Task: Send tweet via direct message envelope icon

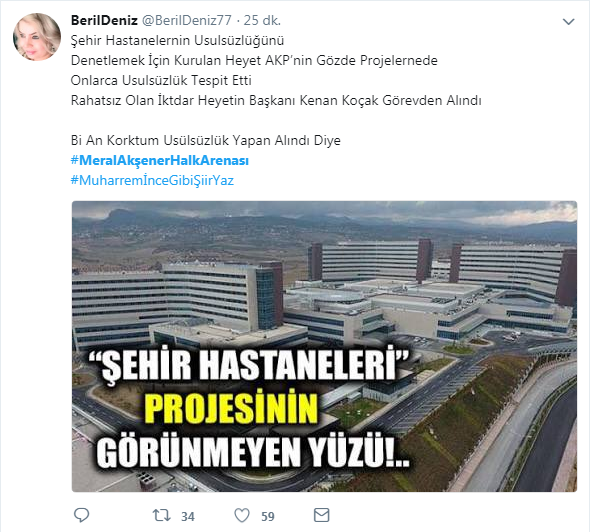Action: coord(321,515)
